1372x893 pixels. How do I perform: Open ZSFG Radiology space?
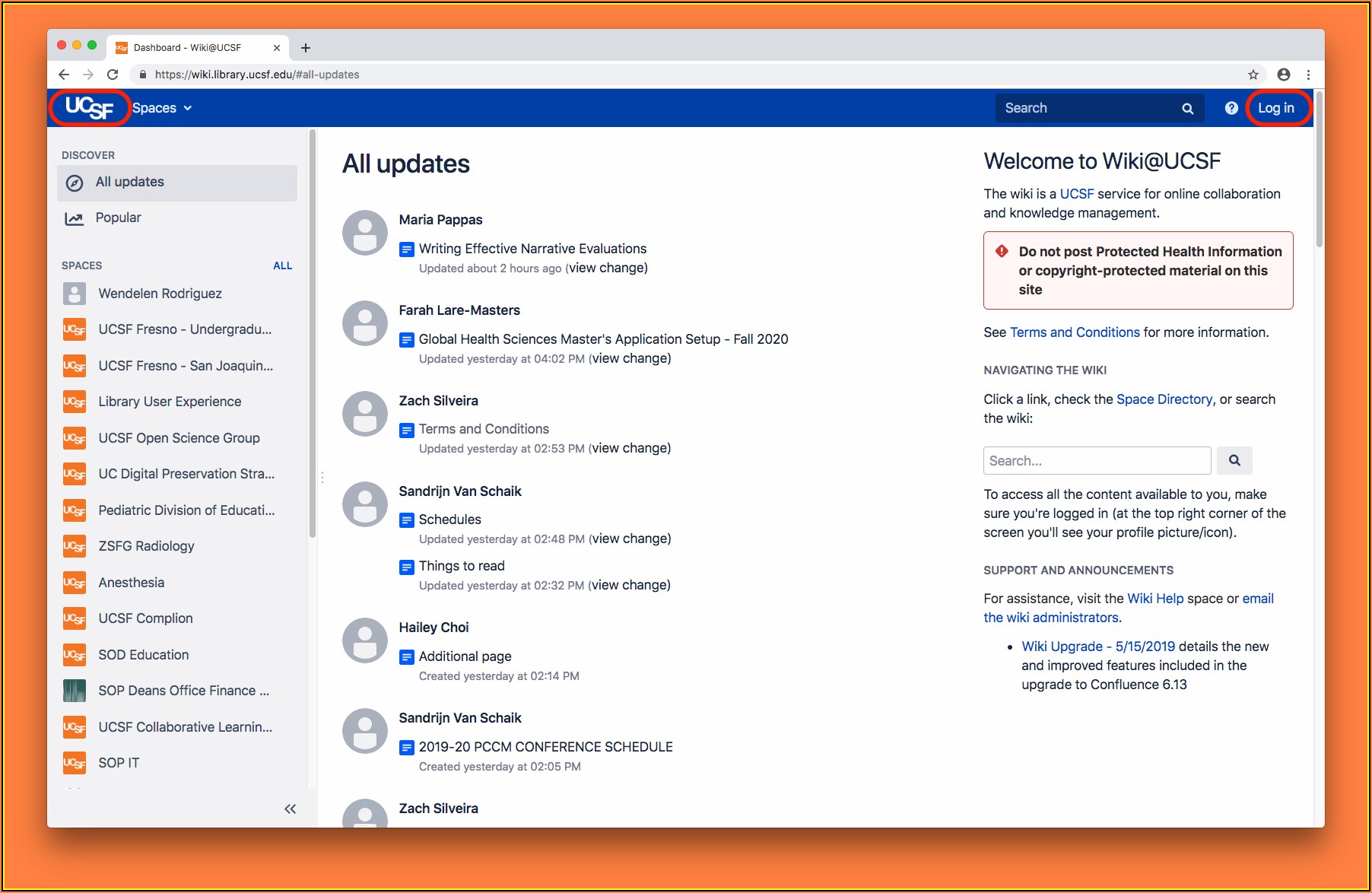tap(146, 546)
